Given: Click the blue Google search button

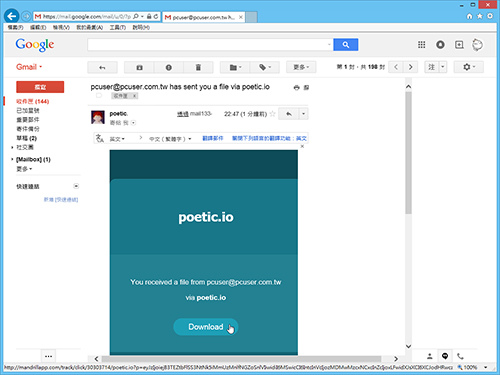Looking at the screenshot, I should click(x=346, y=44).
